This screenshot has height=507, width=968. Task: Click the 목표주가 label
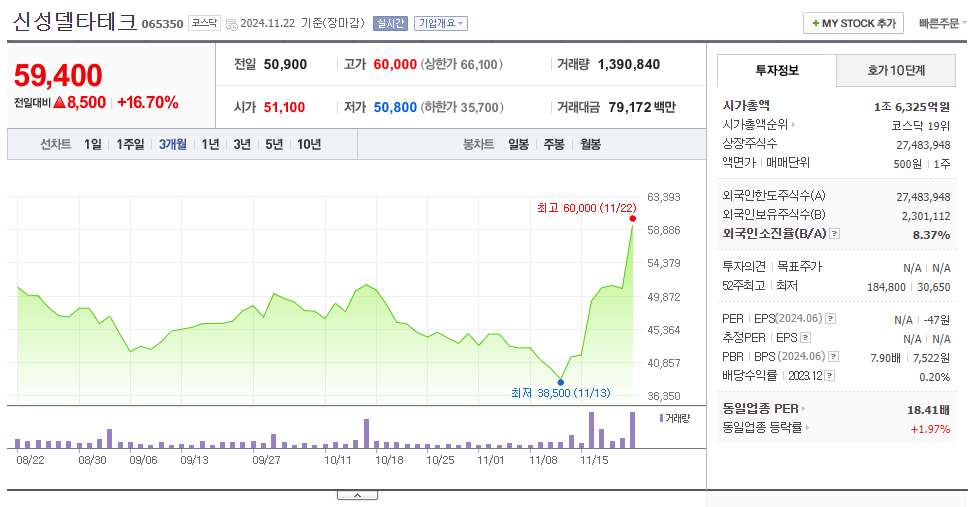pos(799,266)
